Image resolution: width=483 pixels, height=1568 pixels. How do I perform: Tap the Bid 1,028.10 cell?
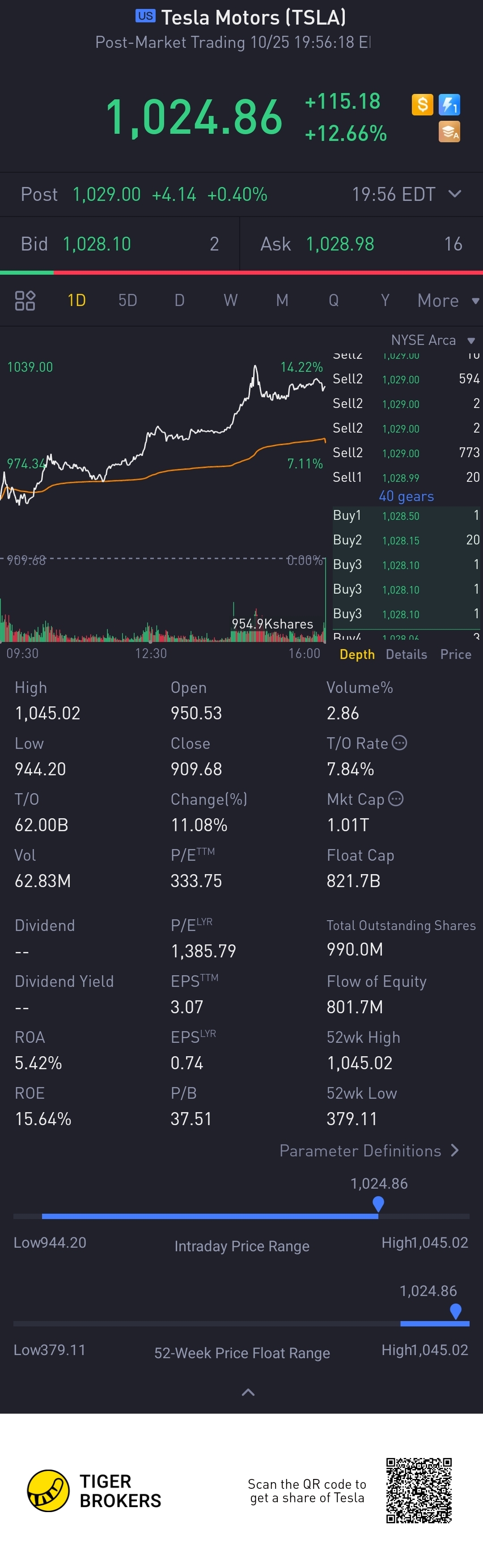click(x=120, y=244)
